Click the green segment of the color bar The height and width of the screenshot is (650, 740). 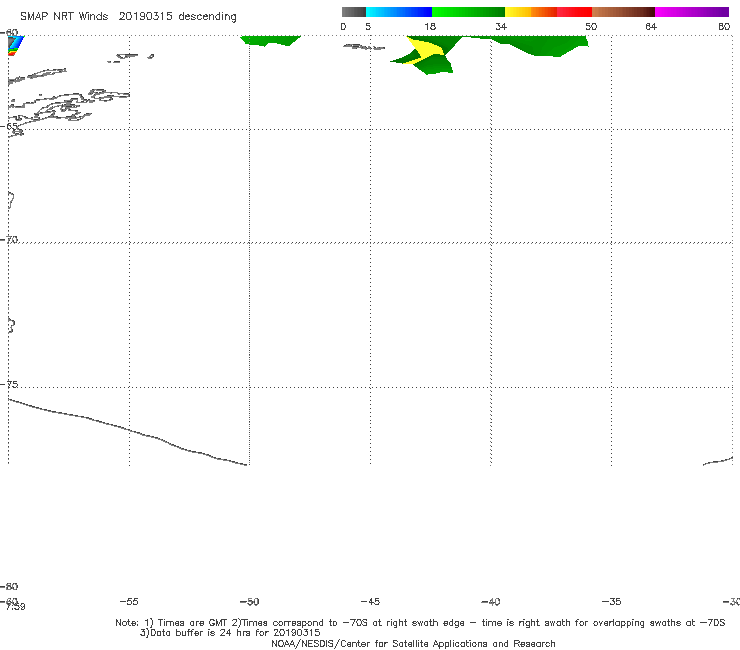point(468,12)
